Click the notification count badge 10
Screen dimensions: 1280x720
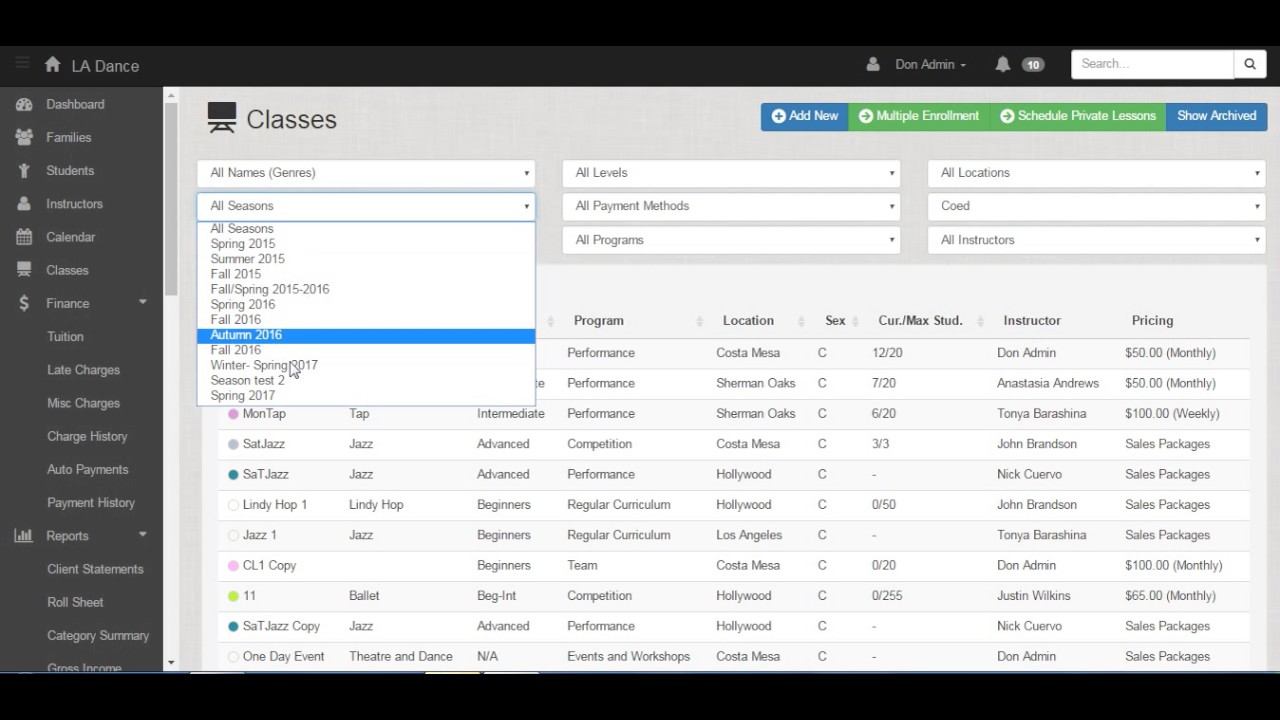coord(1032,65)
